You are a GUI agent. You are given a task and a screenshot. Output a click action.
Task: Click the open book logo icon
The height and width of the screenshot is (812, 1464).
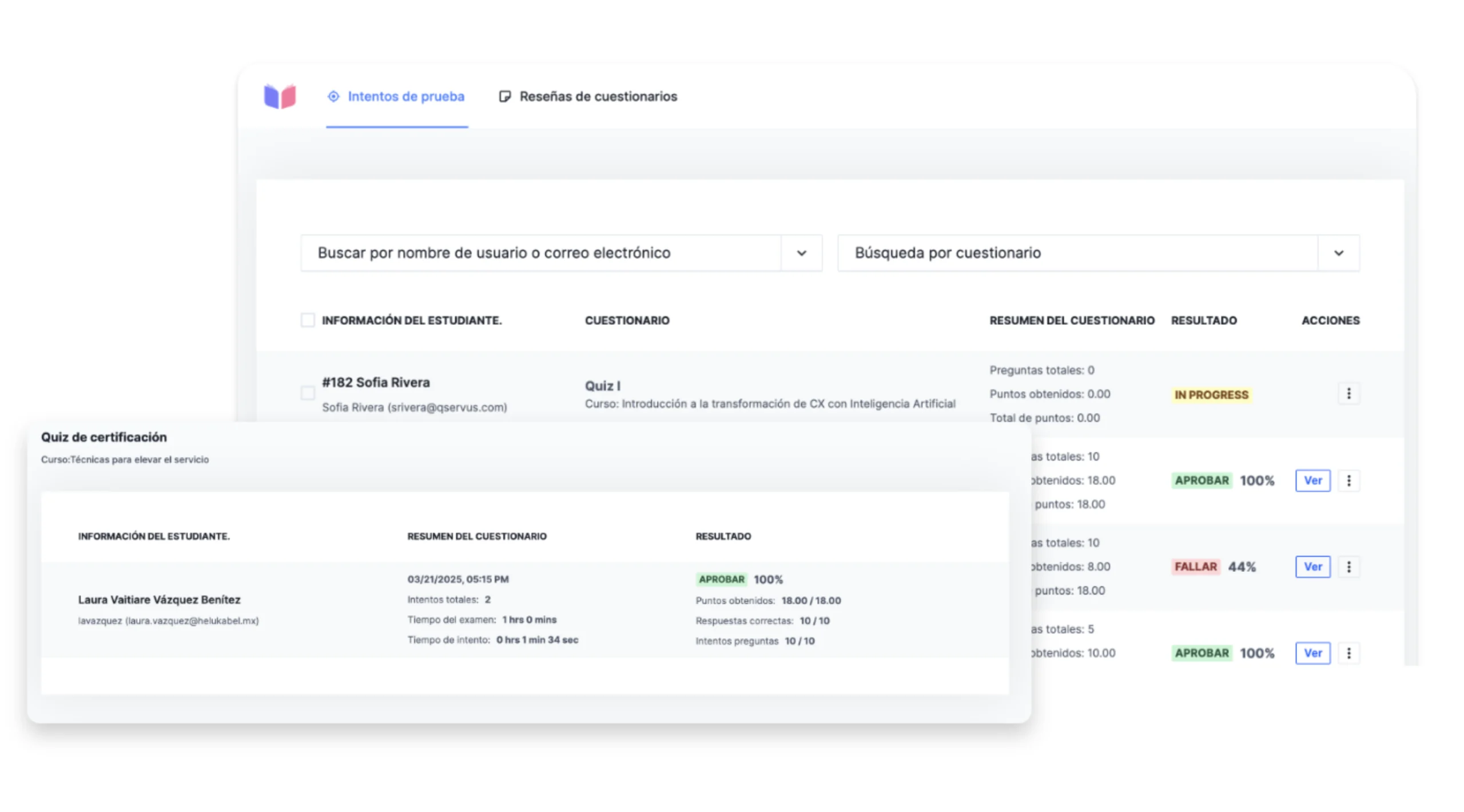tap(280, 96)
